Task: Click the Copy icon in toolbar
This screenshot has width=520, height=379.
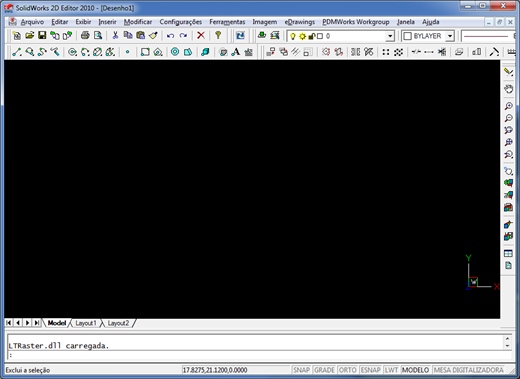Action: click(x=128, y=35)
